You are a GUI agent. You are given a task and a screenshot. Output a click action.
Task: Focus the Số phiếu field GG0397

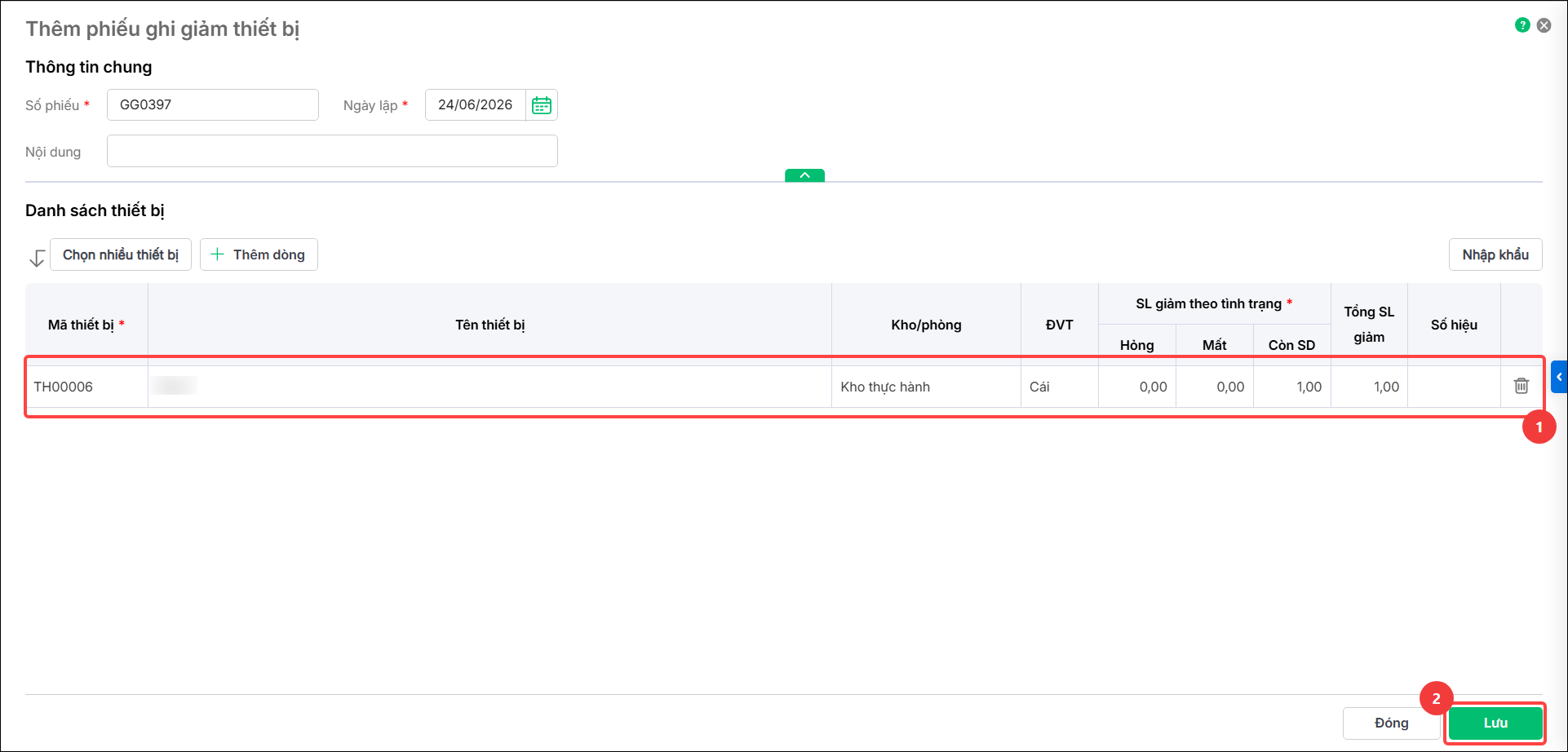(213, 105)
